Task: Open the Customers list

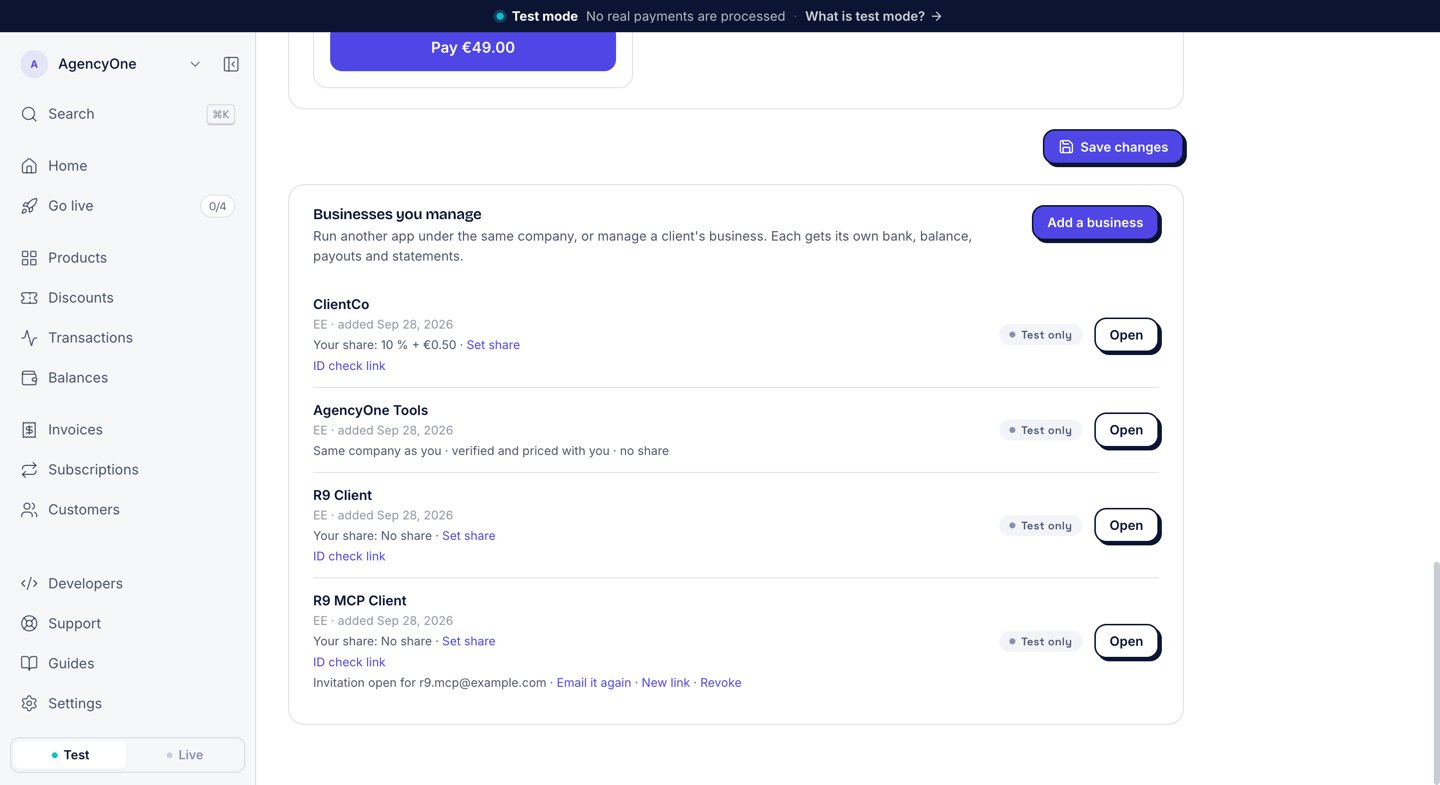Action: (x=127, y=510)
